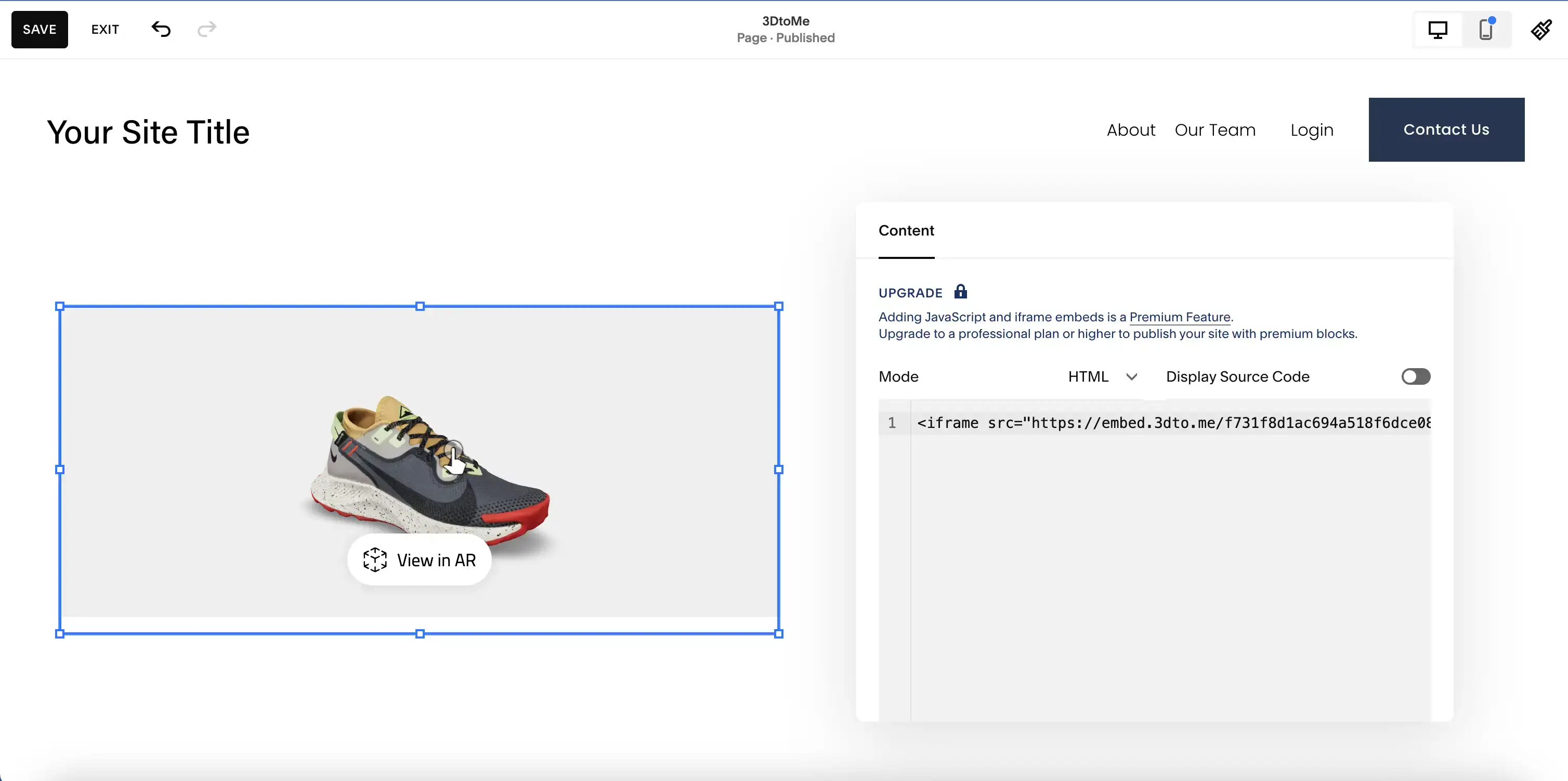The width and height of the screenshot is (1568, 781).
Task: Click the View in AR button
Action: point(420,560)
